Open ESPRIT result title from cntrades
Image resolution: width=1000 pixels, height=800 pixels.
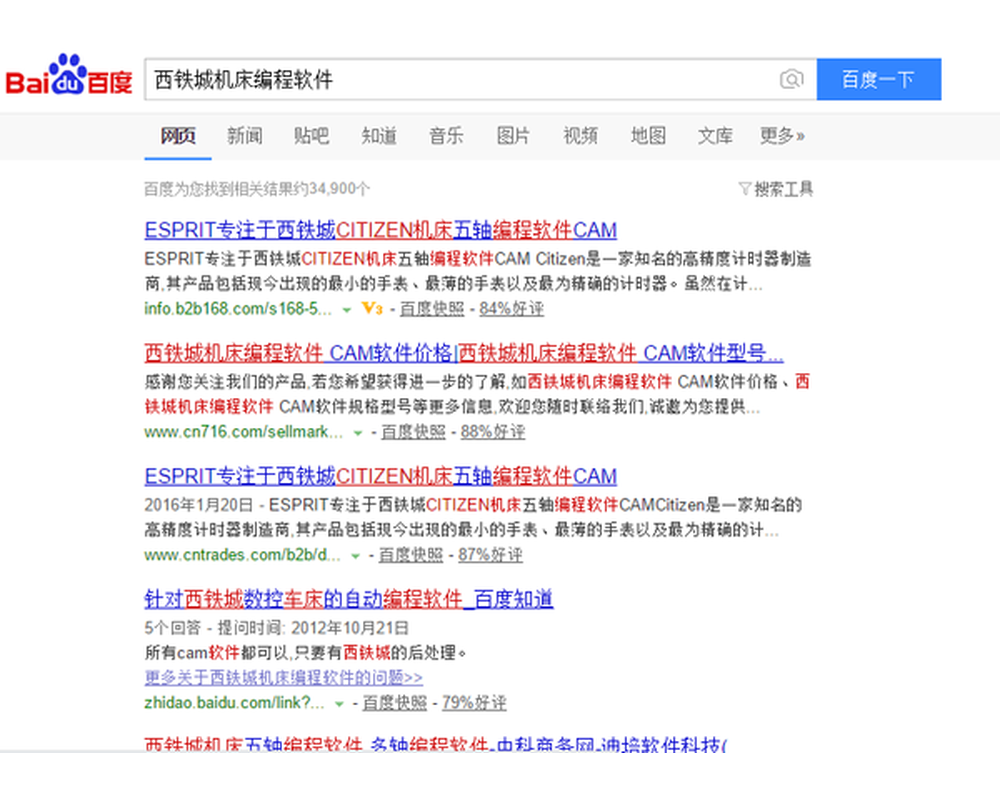click(381, 477)
